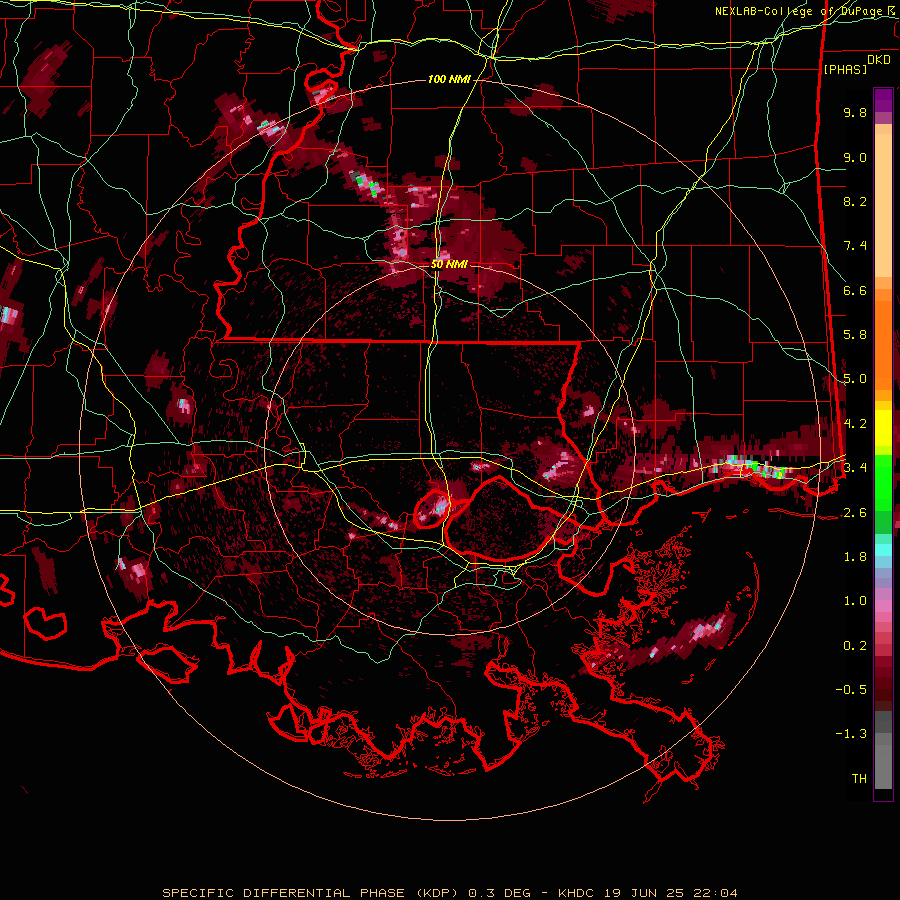This screenshot has width=900, height=900.
Task: Click the 0.2 legend value
Action: pyautogui.click(x=855, y=646)
